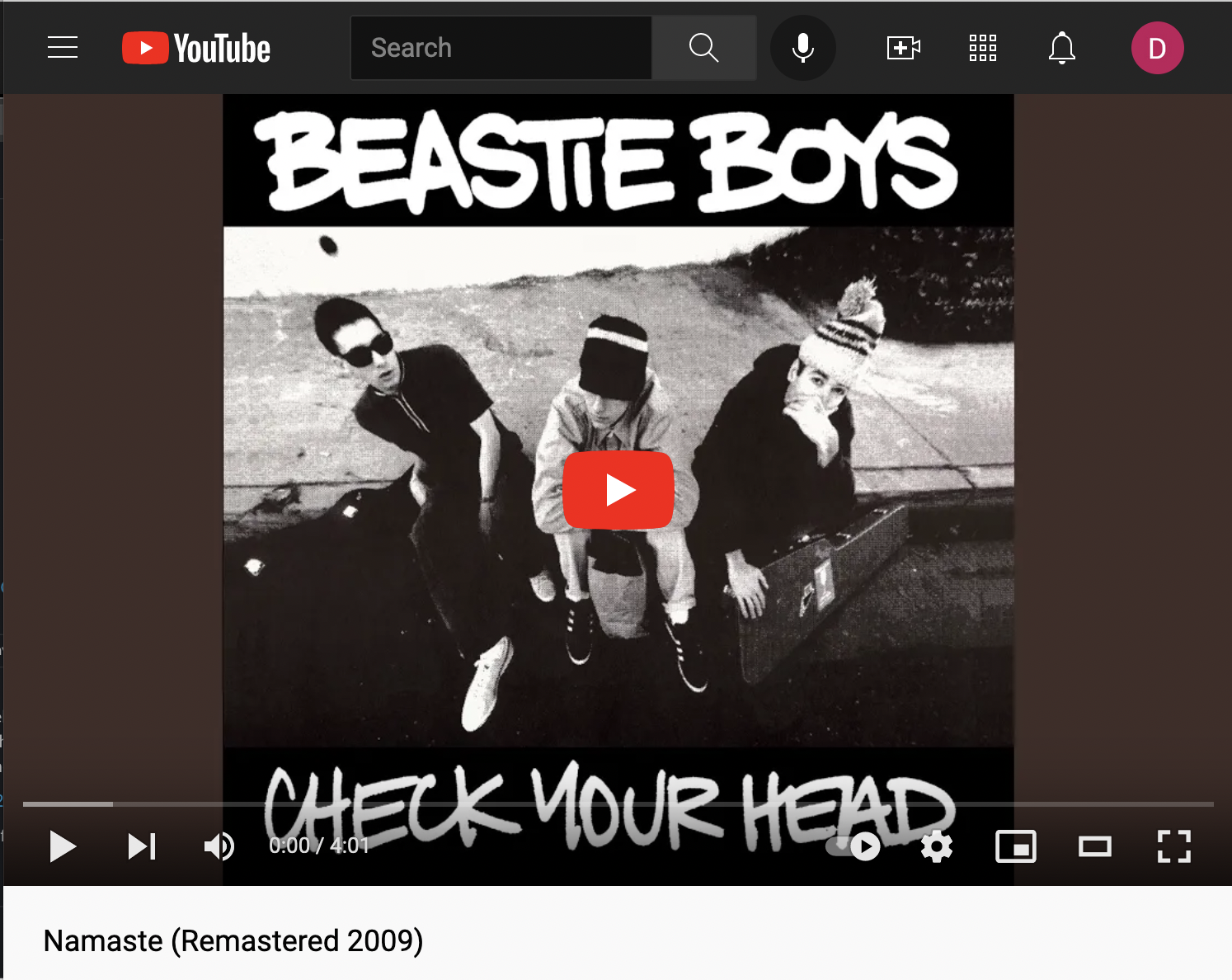Open account menu with D avatar

(1157, 48)
